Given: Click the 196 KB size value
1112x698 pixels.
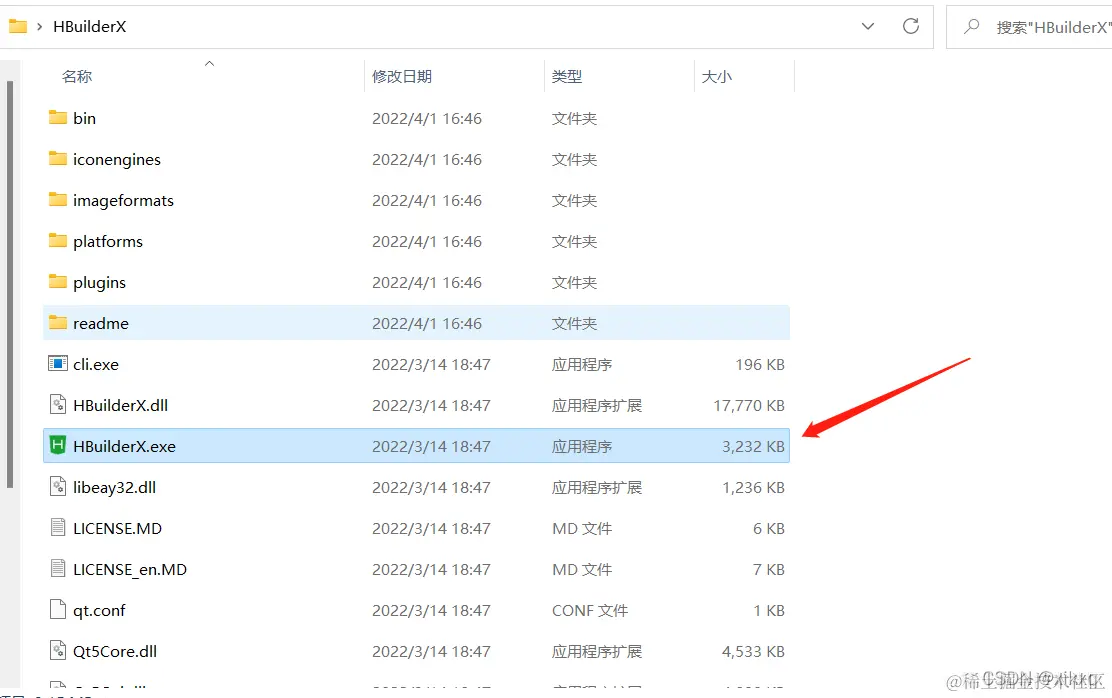Looking at the screenshot, I should click(760, 365).
